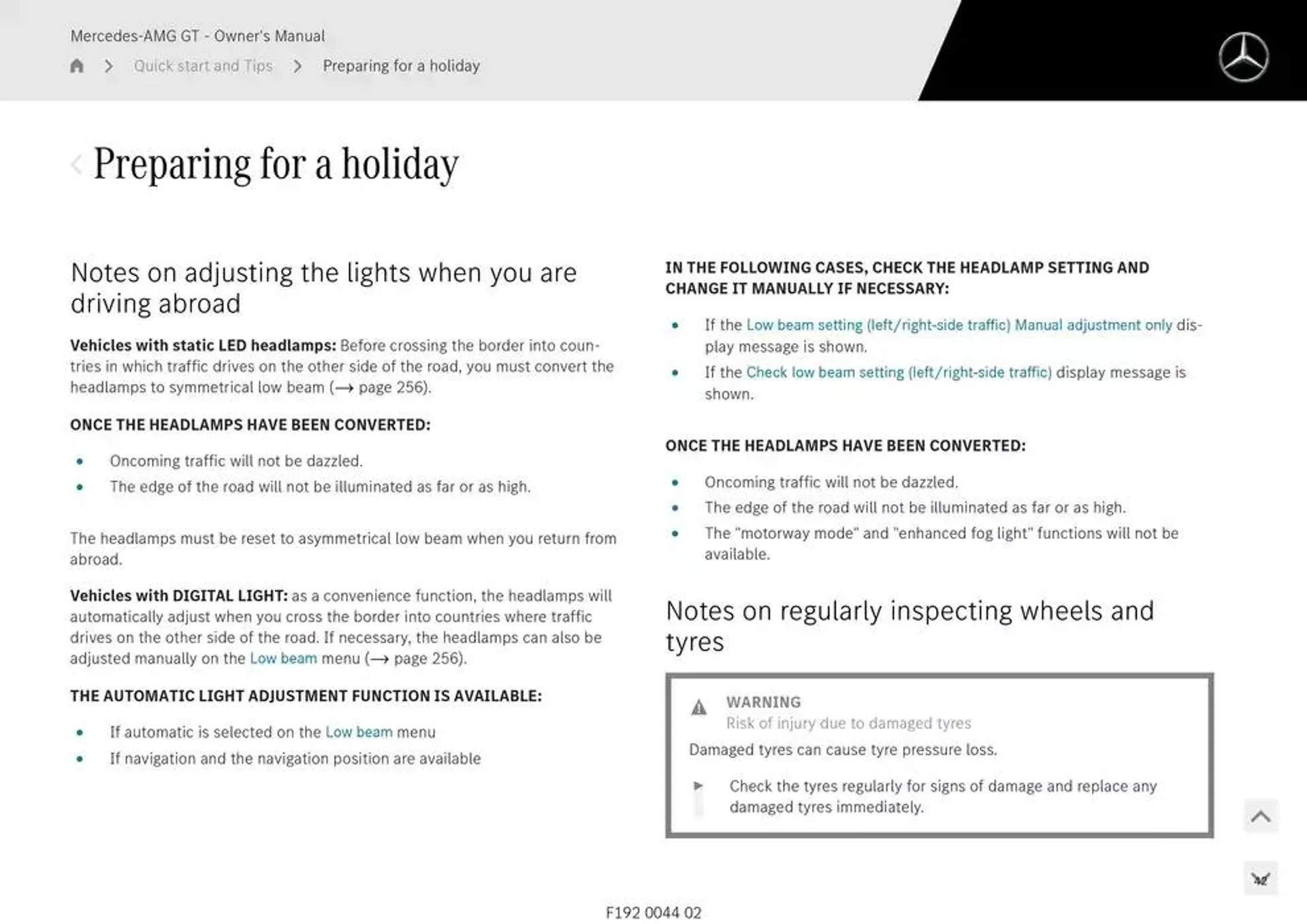Viewport: 1307px width, 924px height.
Task: Click the breadcrumb separator arrow after home
Action: (x=109, y=65)
